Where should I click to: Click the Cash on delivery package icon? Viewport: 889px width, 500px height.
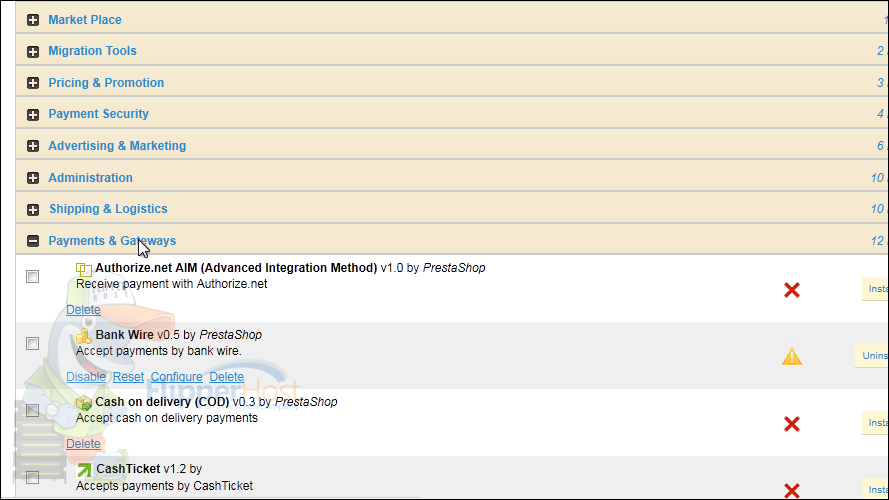pos(84,403)
